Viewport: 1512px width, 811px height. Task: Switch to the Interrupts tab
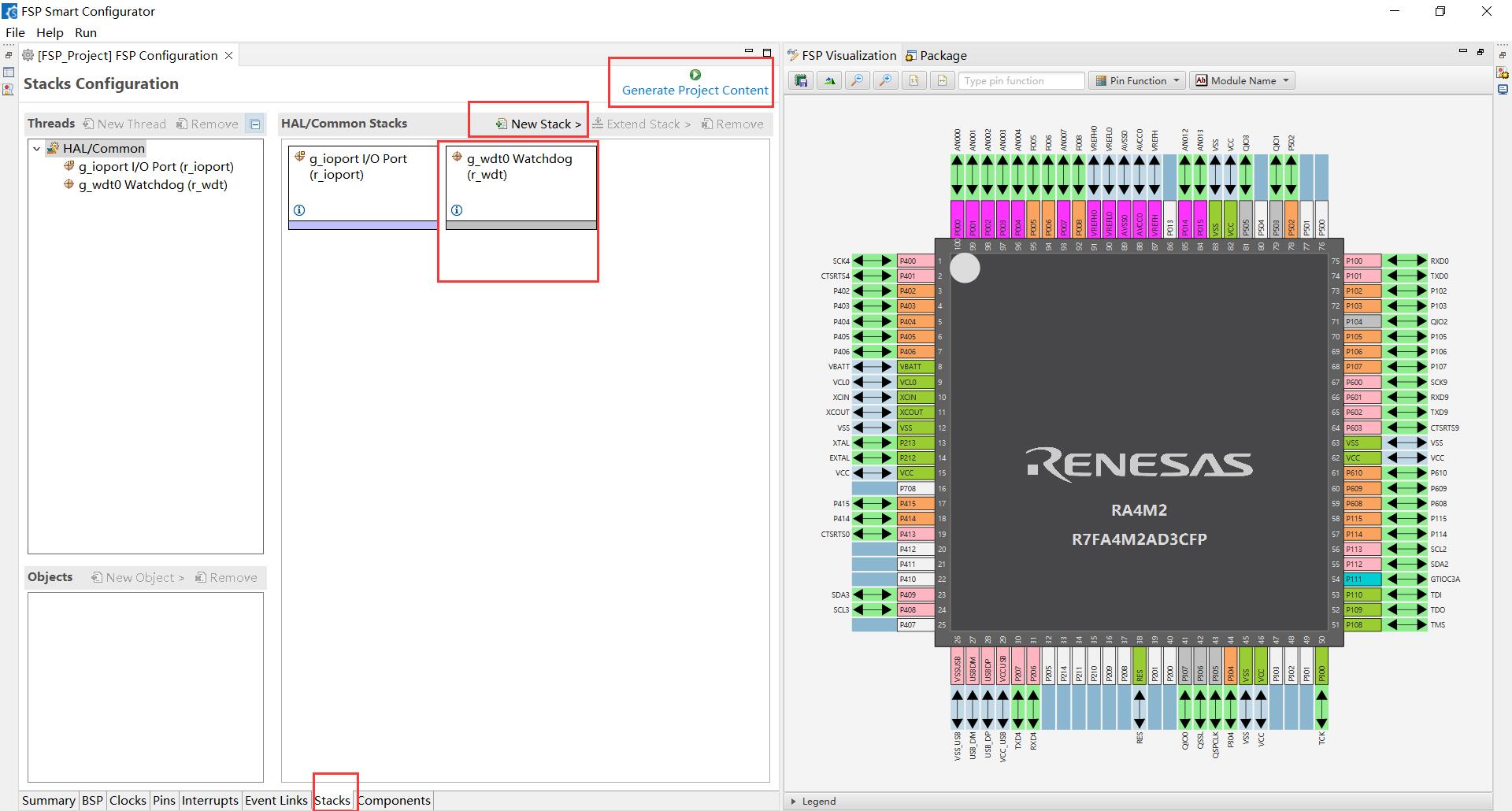[209, 800]
